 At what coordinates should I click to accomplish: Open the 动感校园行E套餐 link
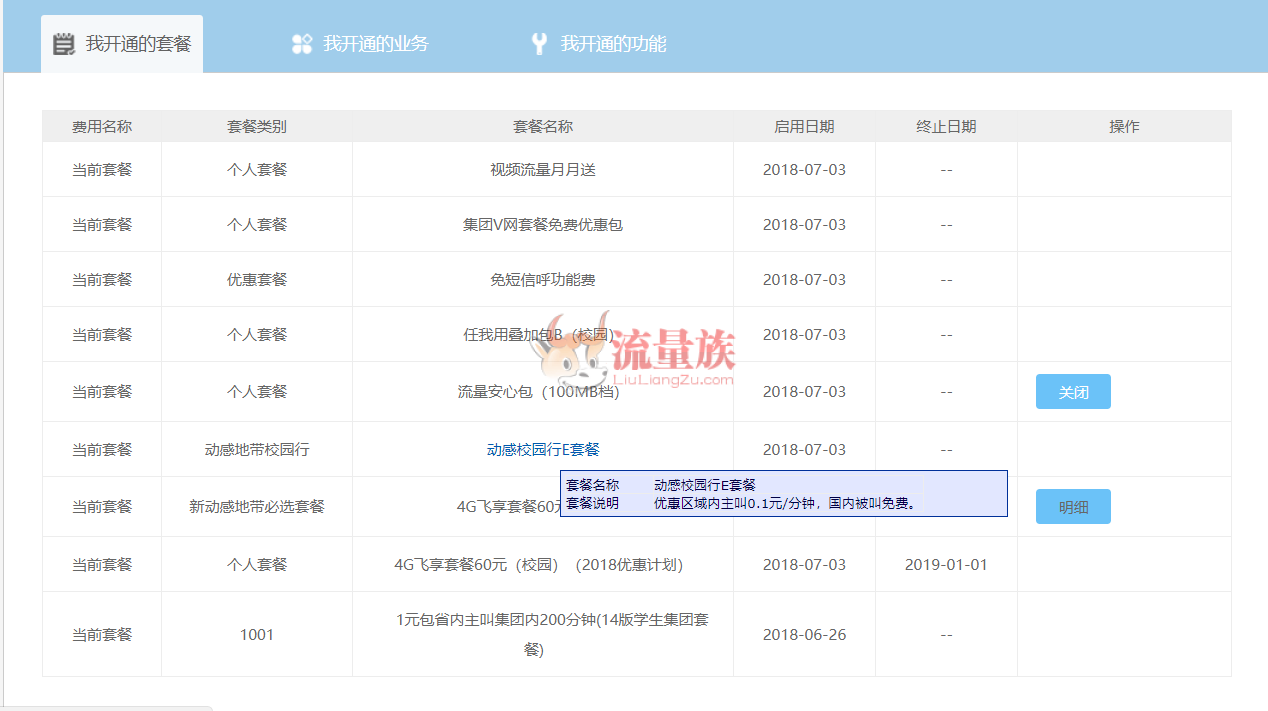click(543, 450)
